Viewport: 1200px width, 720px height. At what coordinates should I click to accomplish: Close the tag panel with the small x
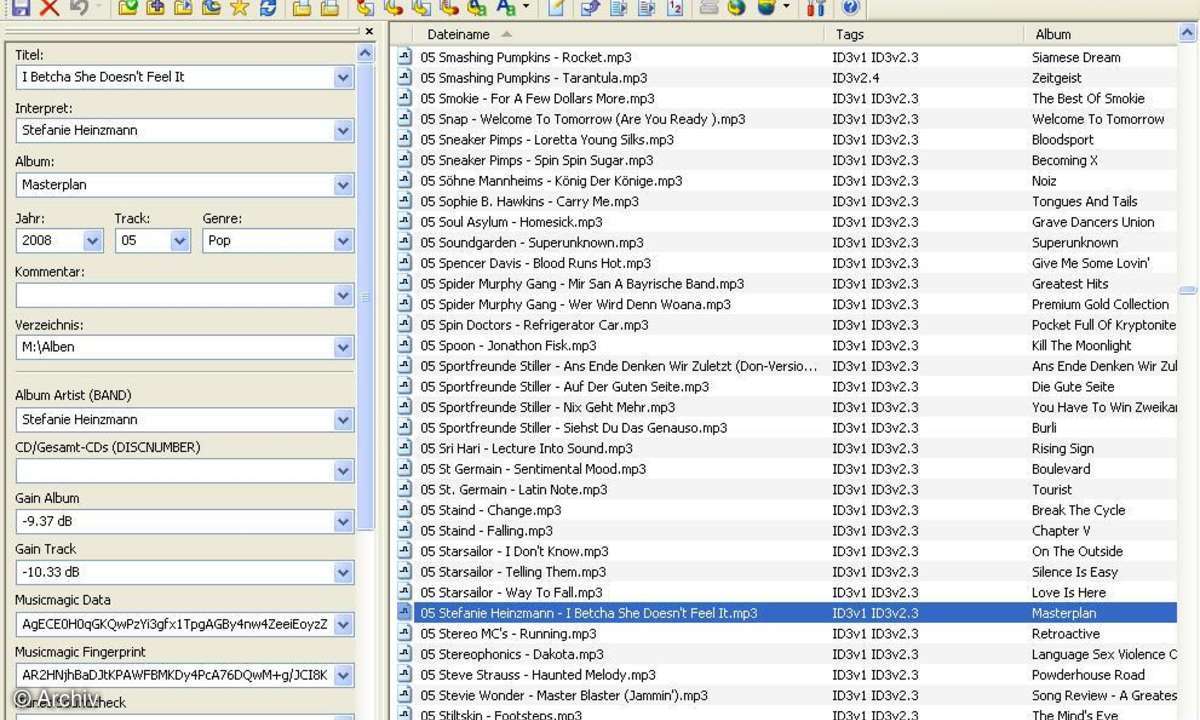pyautogui.click(x=368, y=32)
